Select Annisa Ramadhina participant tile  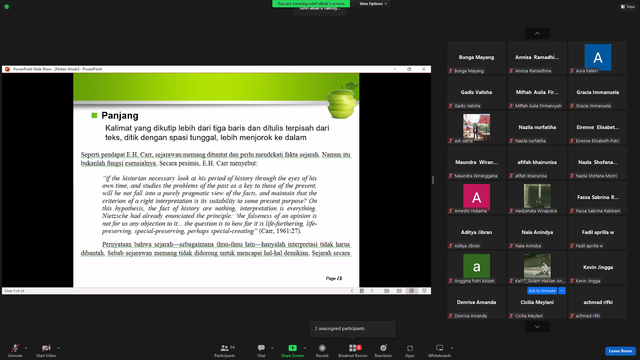point(537,57)
